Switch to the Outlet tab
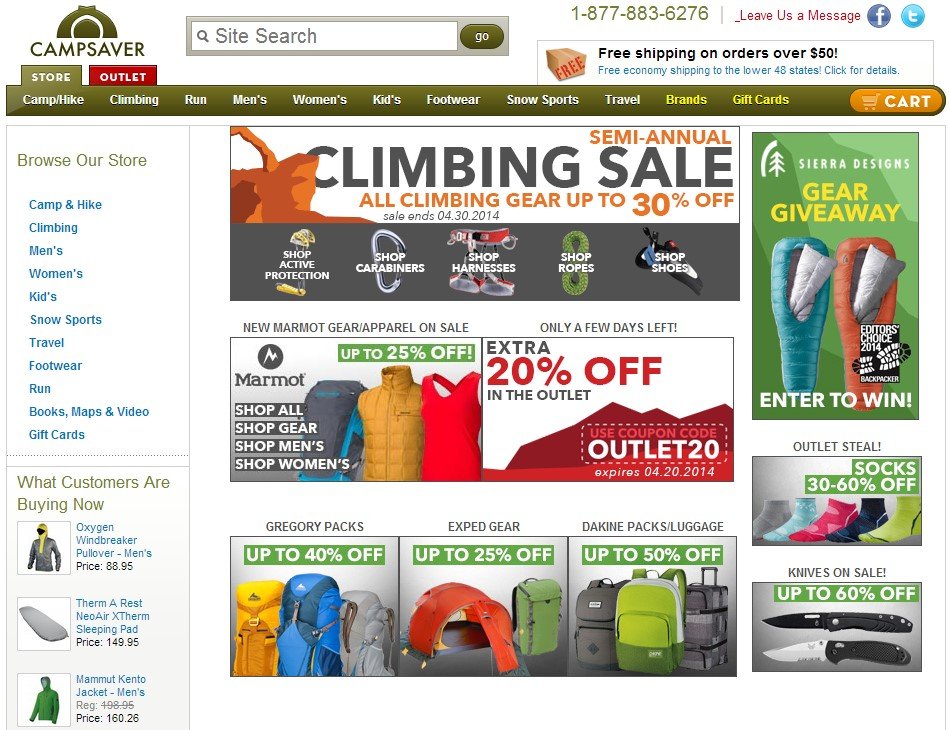The height and width of the screenshot is (730, 949). (123, 76)
